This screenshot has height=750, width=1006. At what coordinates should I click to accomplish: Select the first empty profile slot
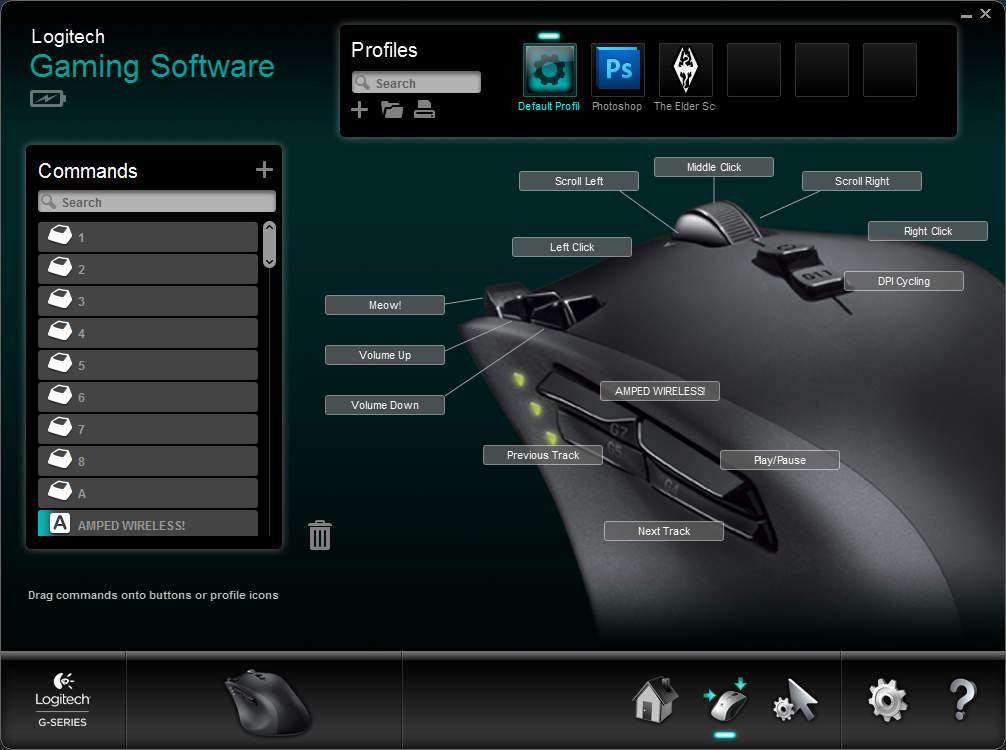(754, 70)
